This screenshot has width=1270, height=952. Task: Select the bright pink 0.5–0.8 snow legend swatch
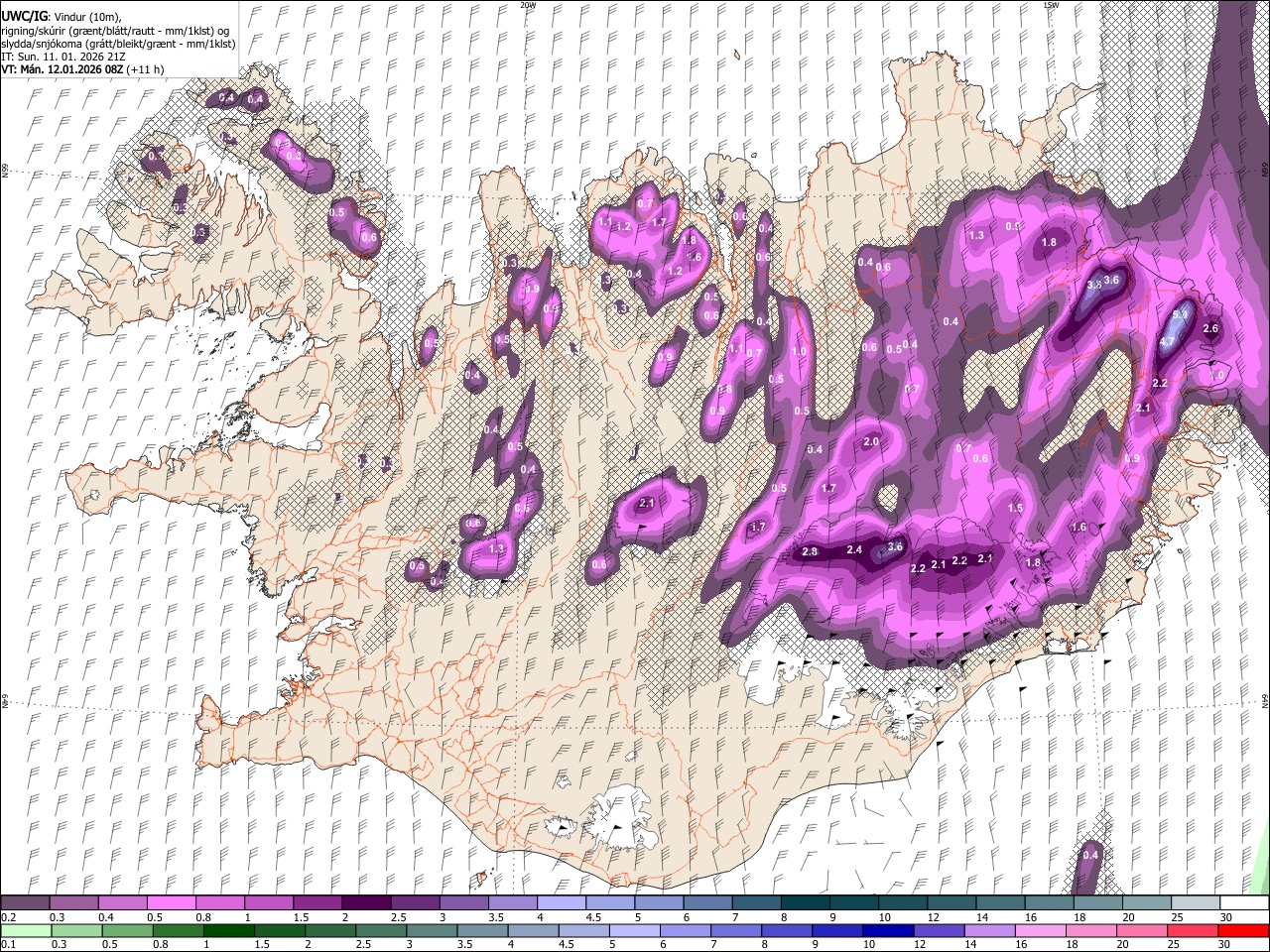[x=171, y=903]
